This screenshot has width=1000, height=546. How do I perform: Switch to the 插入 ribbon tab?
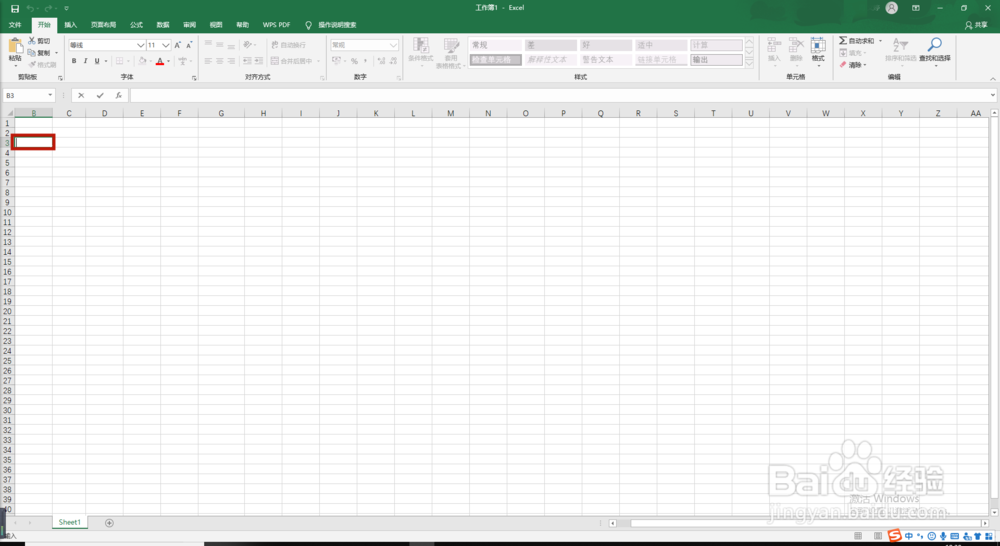point(71,25)
